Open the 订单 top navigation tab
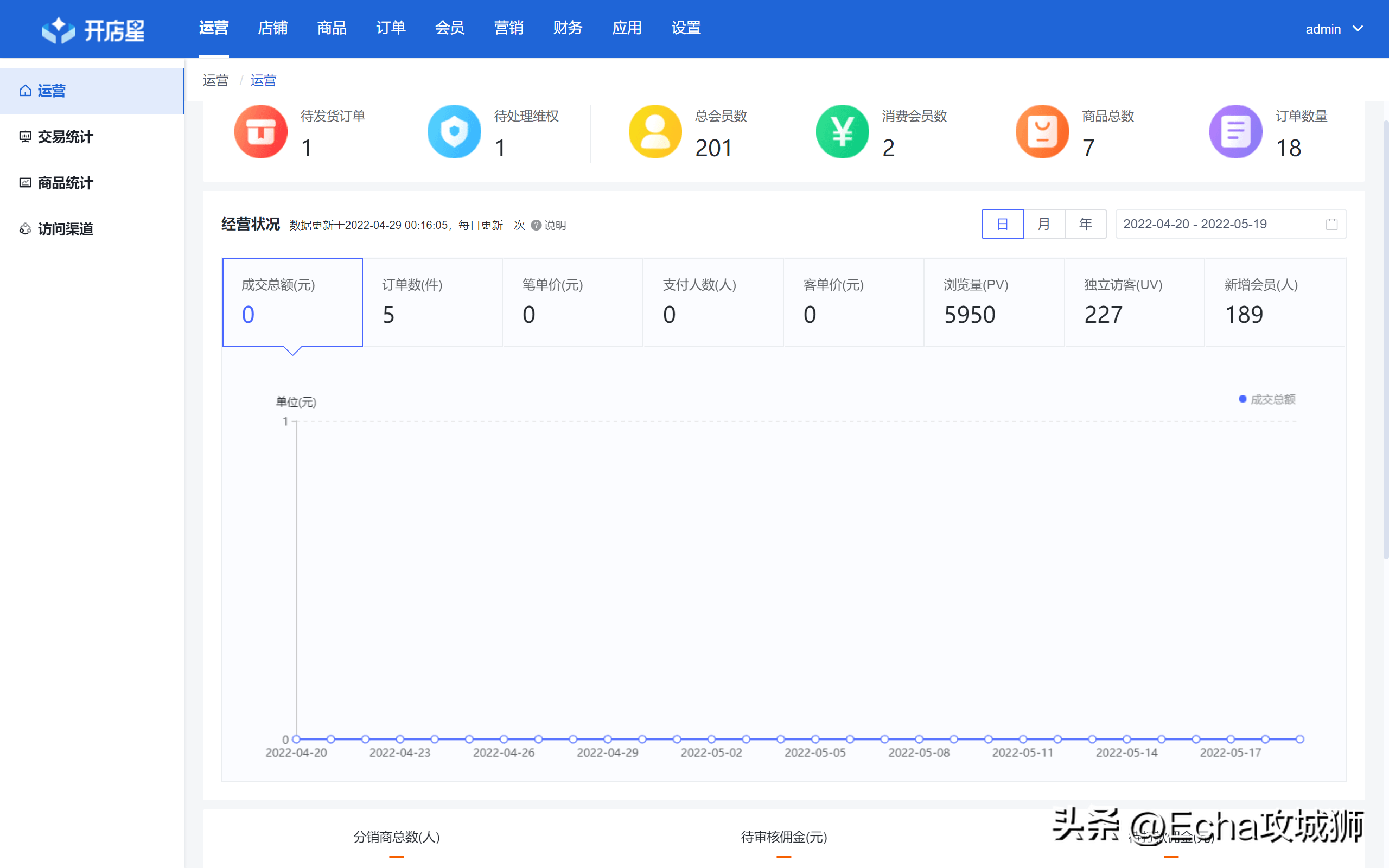The height and width of the screenshot is (868, 1389). click(x=391, y=28)
